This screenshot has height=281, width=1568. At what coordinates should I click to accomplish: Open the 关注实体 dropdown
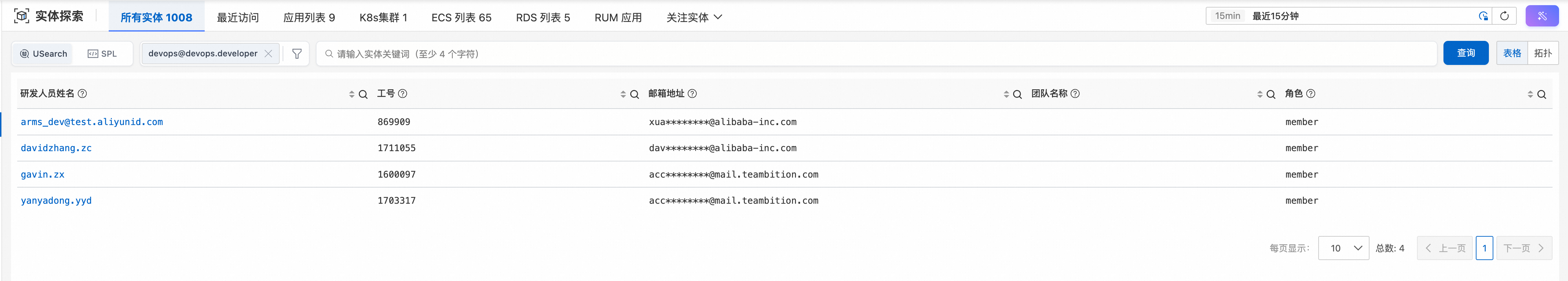click(694, 17)
